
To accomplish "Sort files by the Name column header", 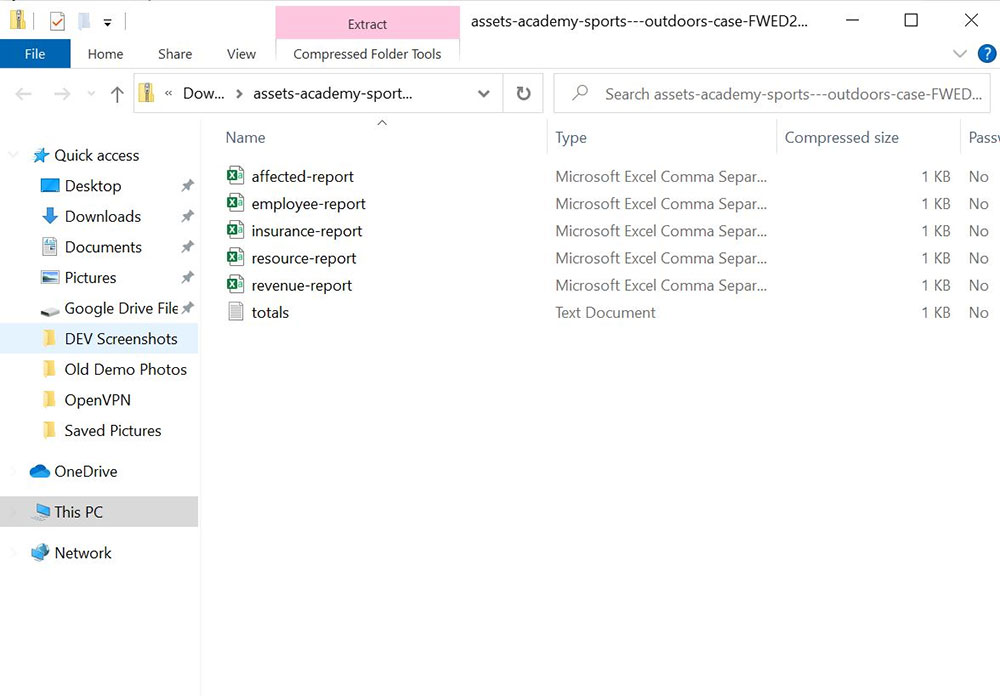I will pos(246,138).
